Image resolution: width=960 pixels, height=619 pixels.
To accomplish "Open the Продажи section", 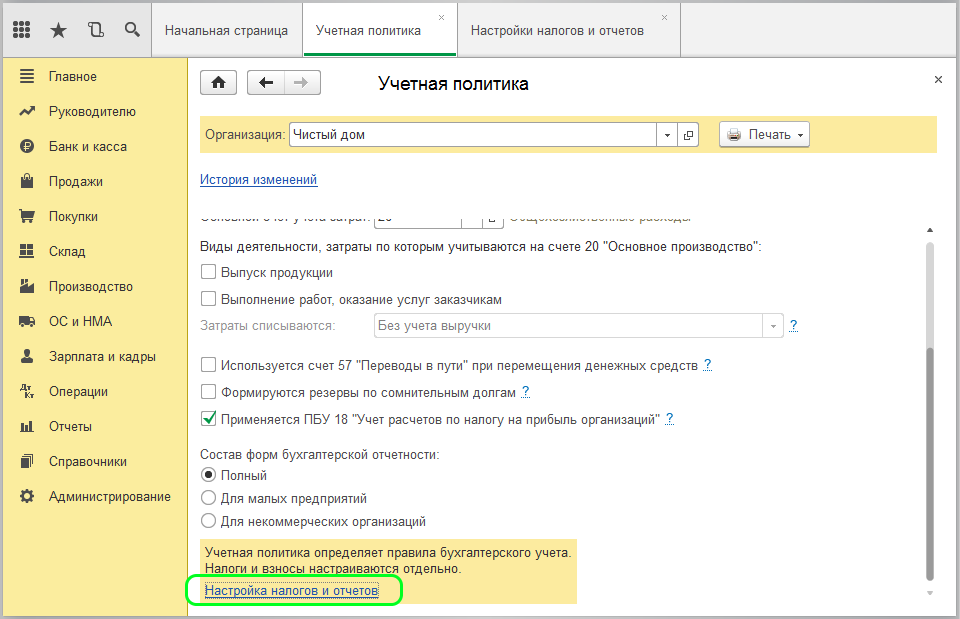I will coord(76,181).
